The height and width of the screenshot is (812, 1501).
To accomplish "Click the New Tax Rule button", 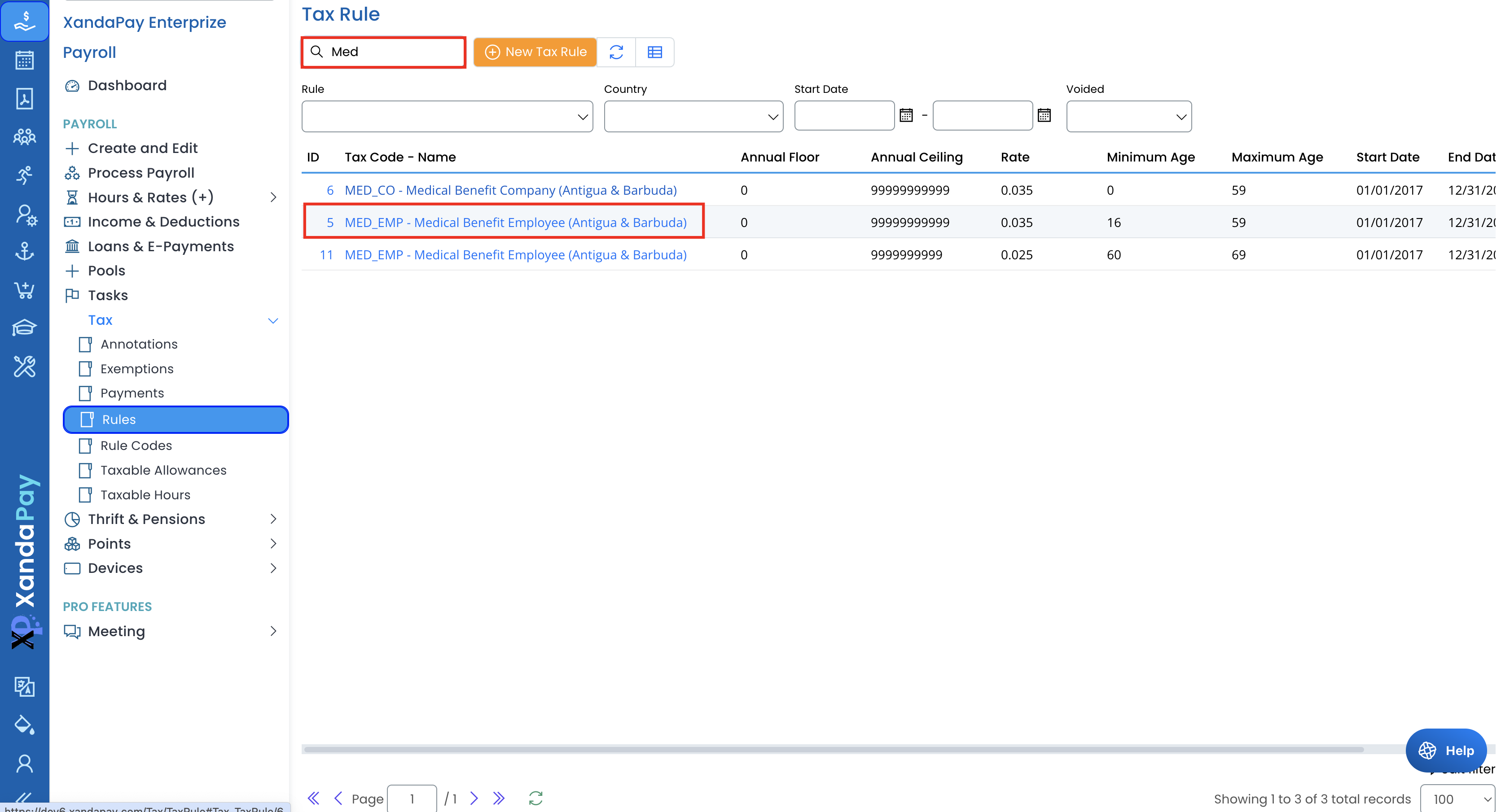I will pyautogui.click(x=535, y=52).
